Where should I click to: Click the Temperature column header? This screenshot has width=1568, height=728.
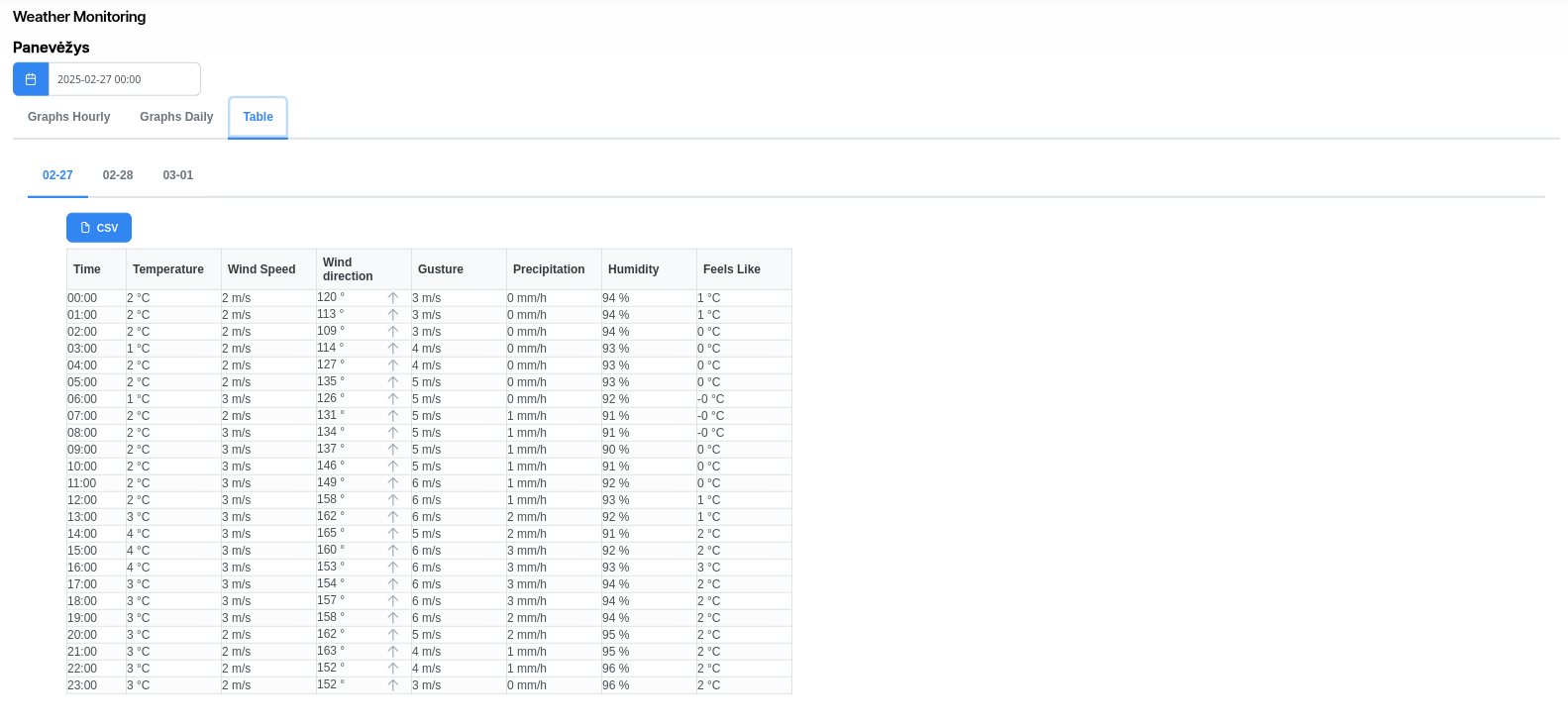(x=168, y=269)
